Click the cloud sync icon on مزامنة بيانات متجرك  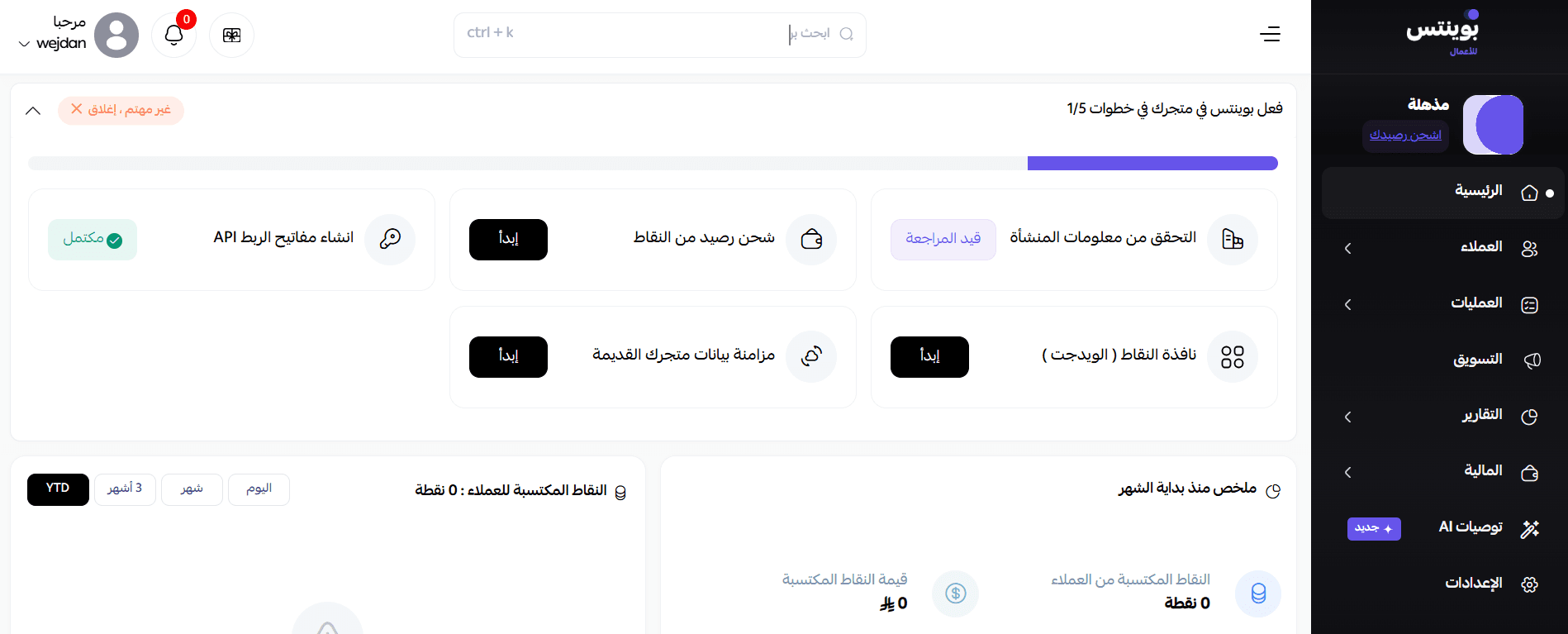point(811,357)
